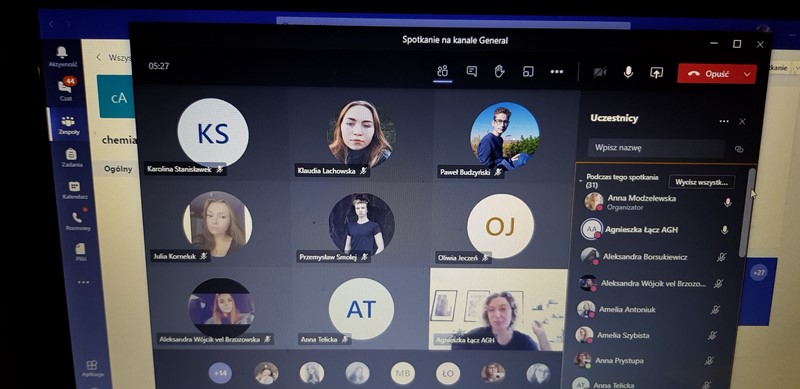This screenshot has width=800, height=389.
Task: Mute Agnieszka Łącz AGH microphone in list
Action: pyautogui.click(x=724, y=230)
